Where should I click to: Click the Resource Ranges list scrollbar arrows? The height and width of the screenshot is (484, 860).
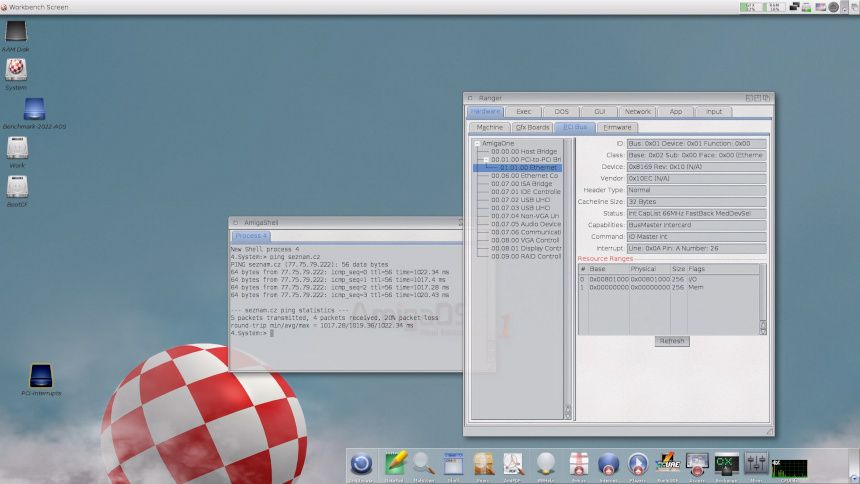click(763, 328)
